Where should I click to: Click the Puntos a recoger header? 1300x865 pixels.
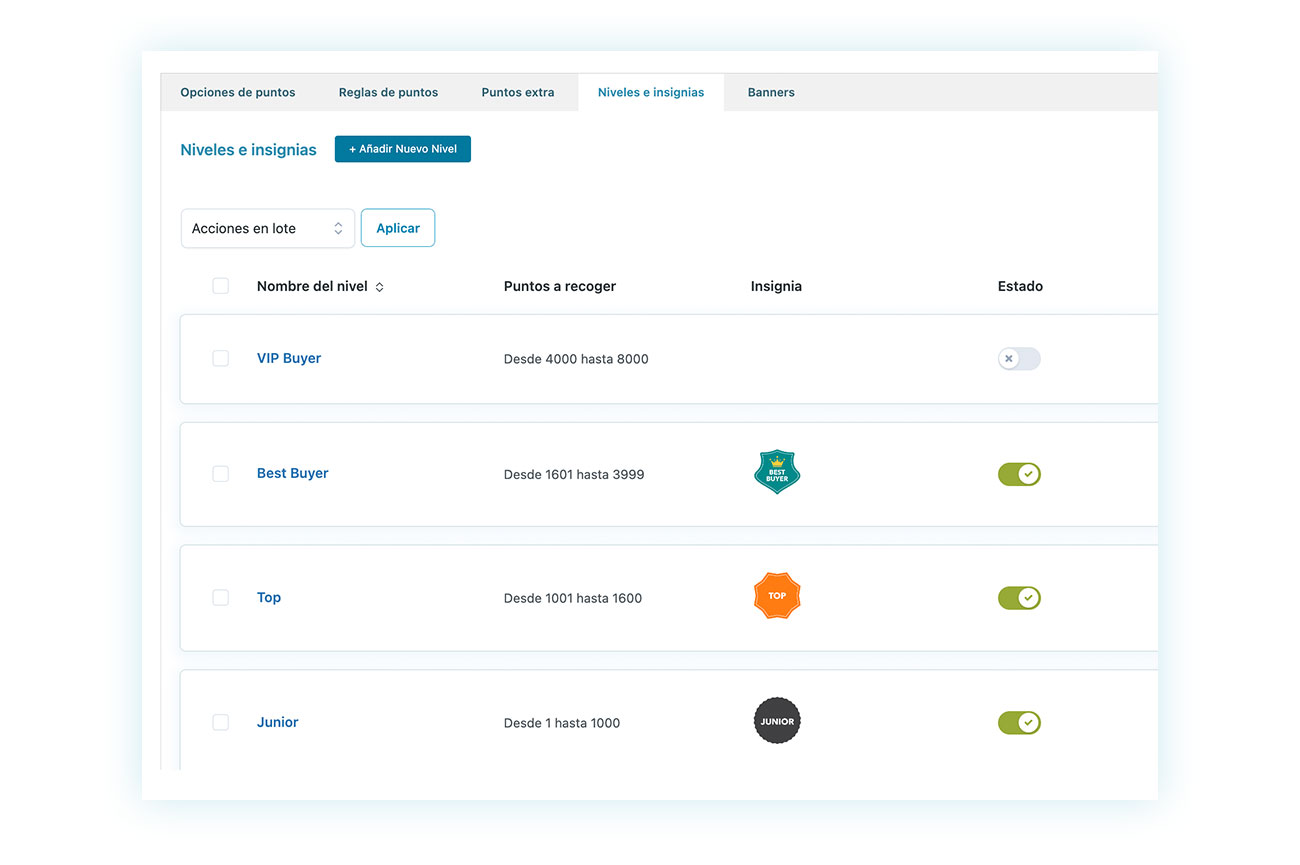[x=560, y=286]
